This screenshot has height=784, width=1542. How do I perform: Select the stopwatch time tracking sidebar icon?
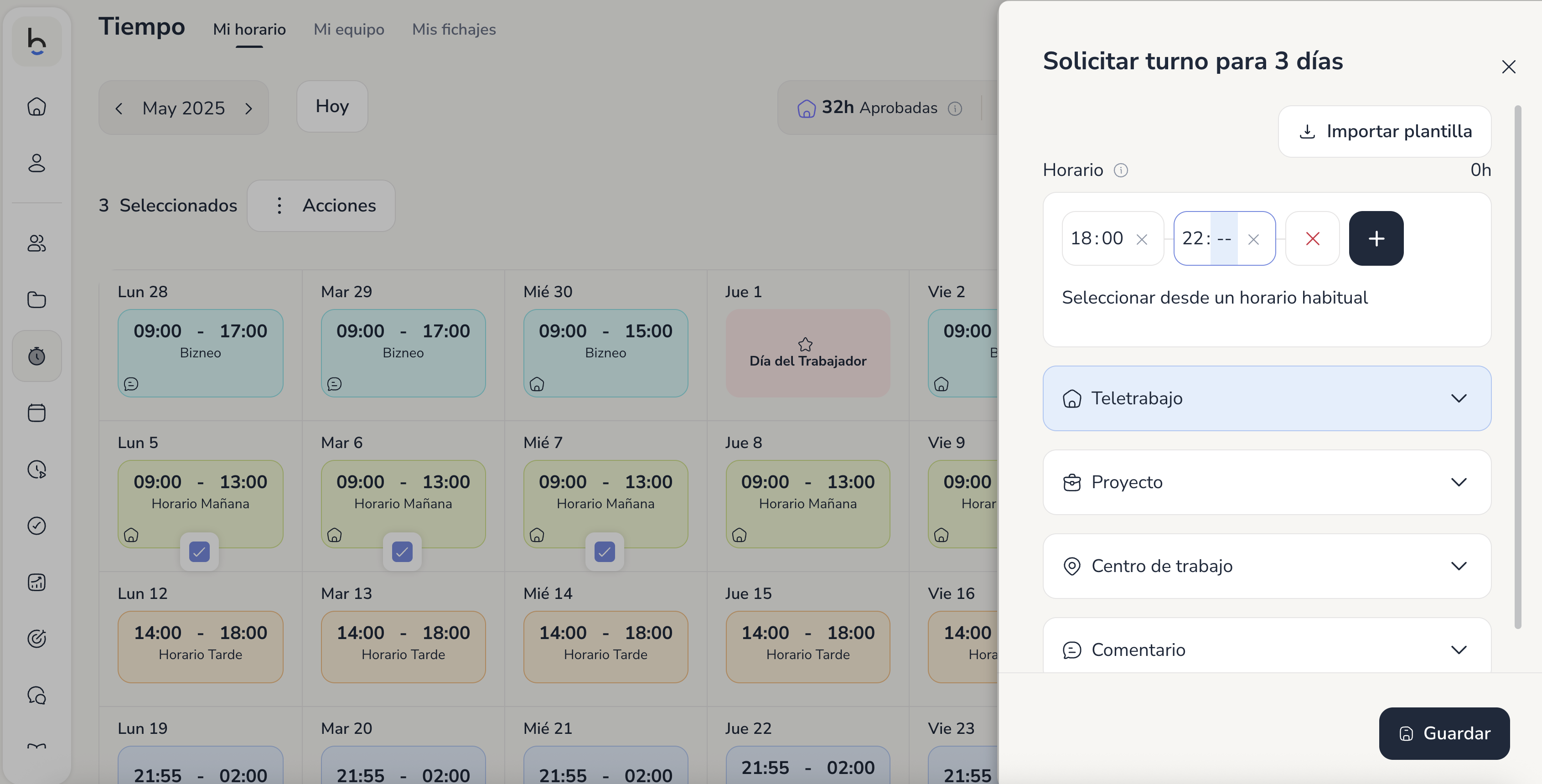tap(36, 356)
